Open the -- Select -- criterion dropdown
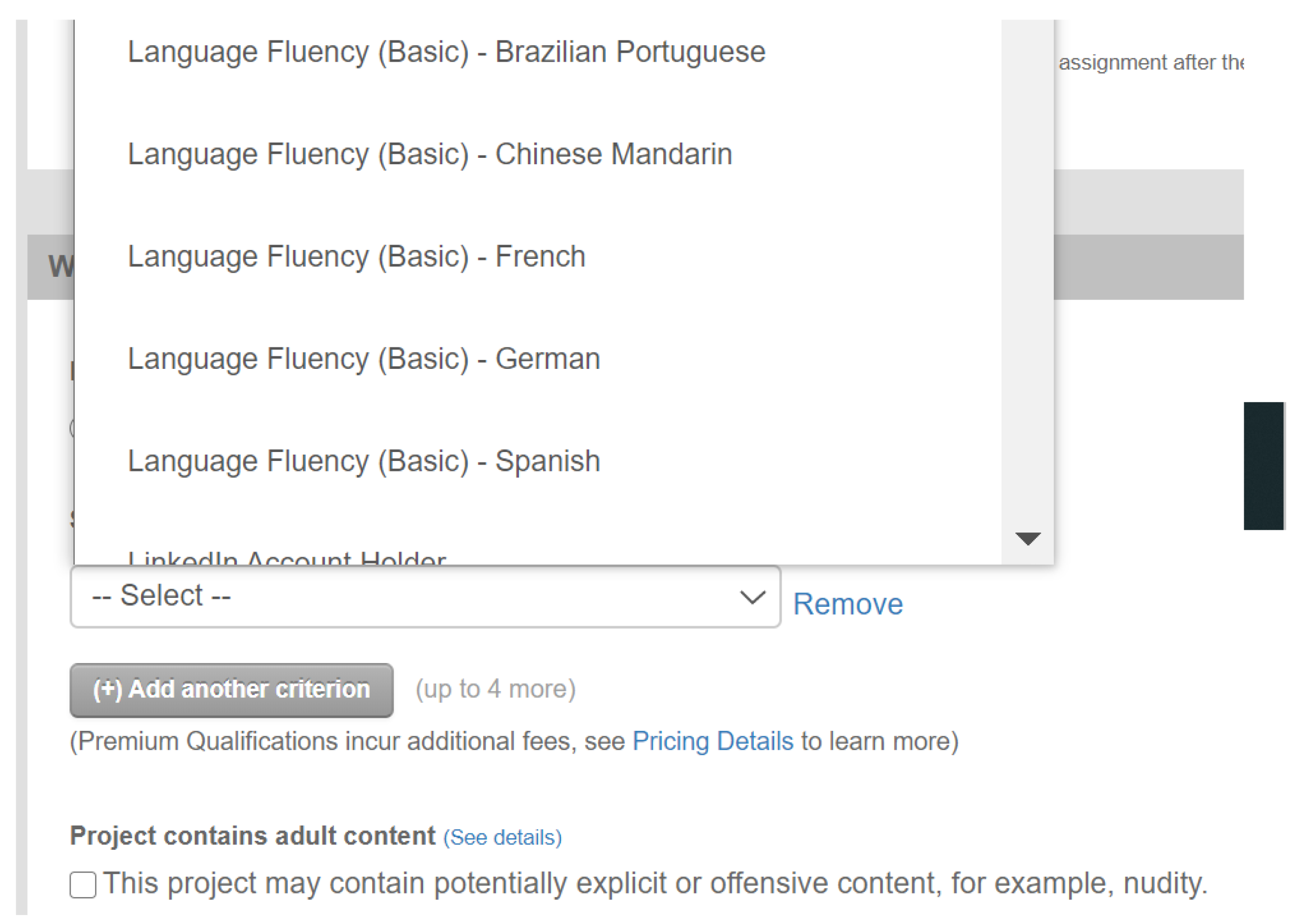Image resolution: width=1308 pixels, height=924 pixels. coord(424,596)
